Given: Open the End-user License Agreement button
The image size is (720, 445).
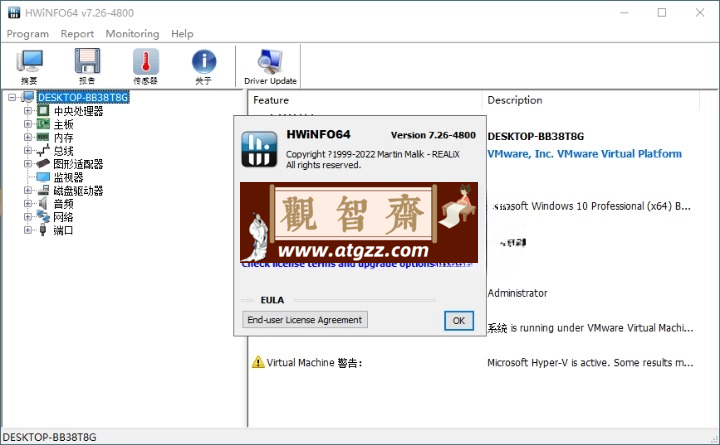Looking at the screenshot, I should click(305, 320).
